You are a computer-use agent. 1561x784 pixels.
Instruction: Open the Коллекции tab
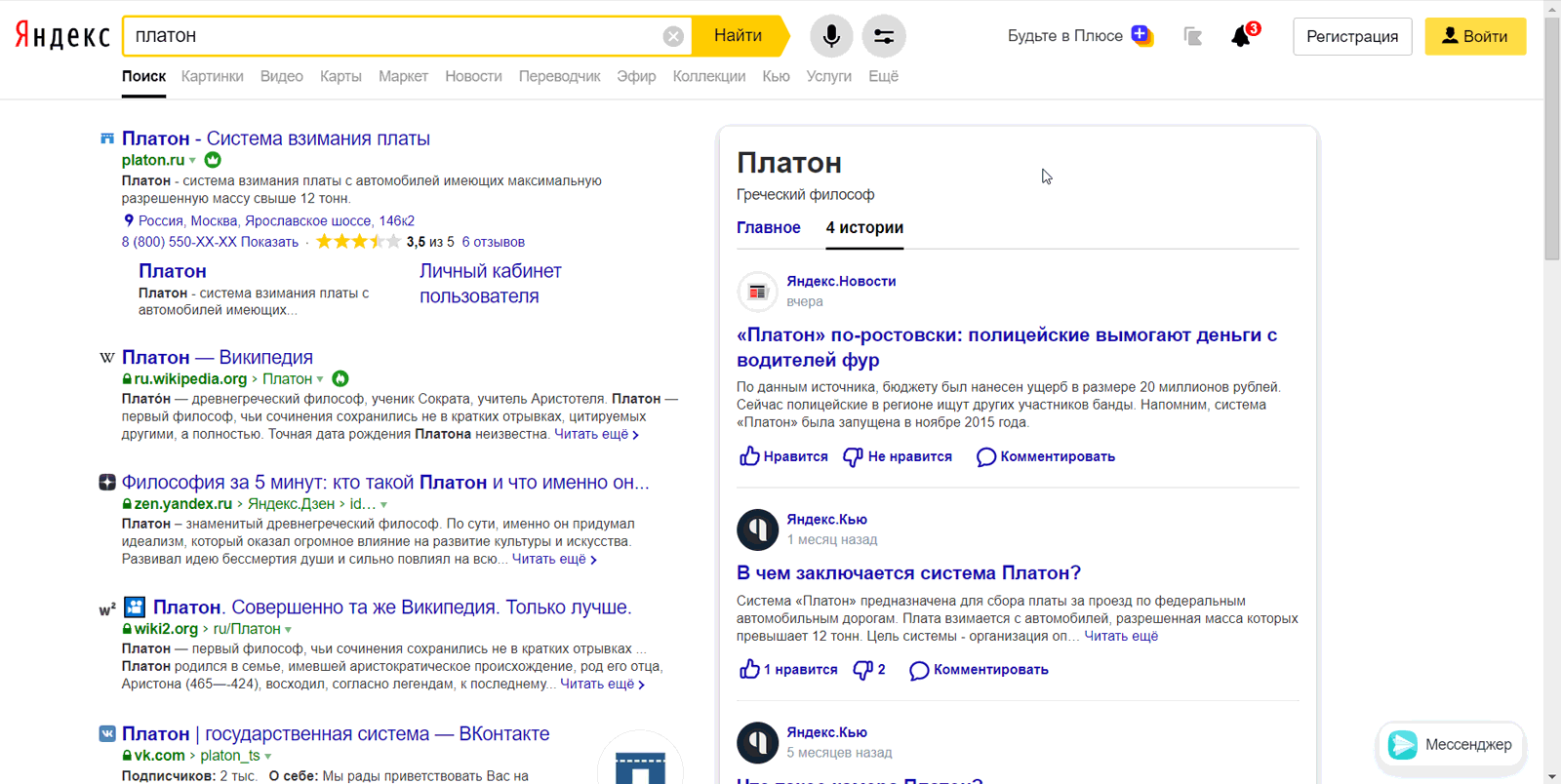click(x=709, y=76)
